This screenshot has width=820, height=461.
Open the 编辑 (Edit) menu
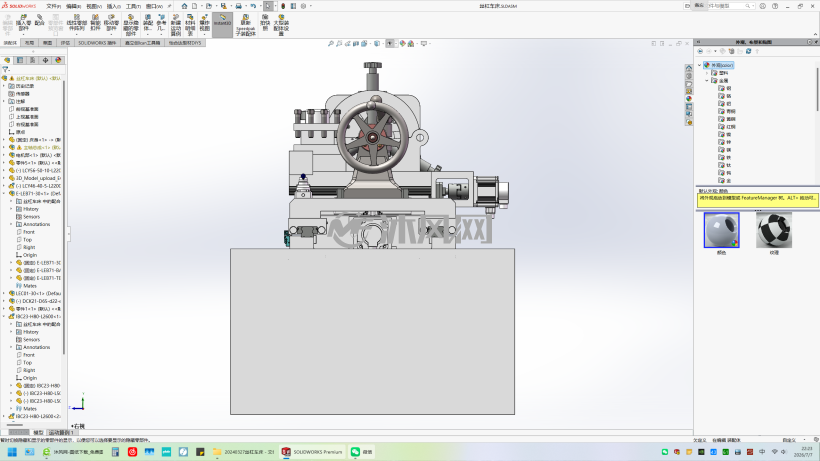(x=73, y=6)
